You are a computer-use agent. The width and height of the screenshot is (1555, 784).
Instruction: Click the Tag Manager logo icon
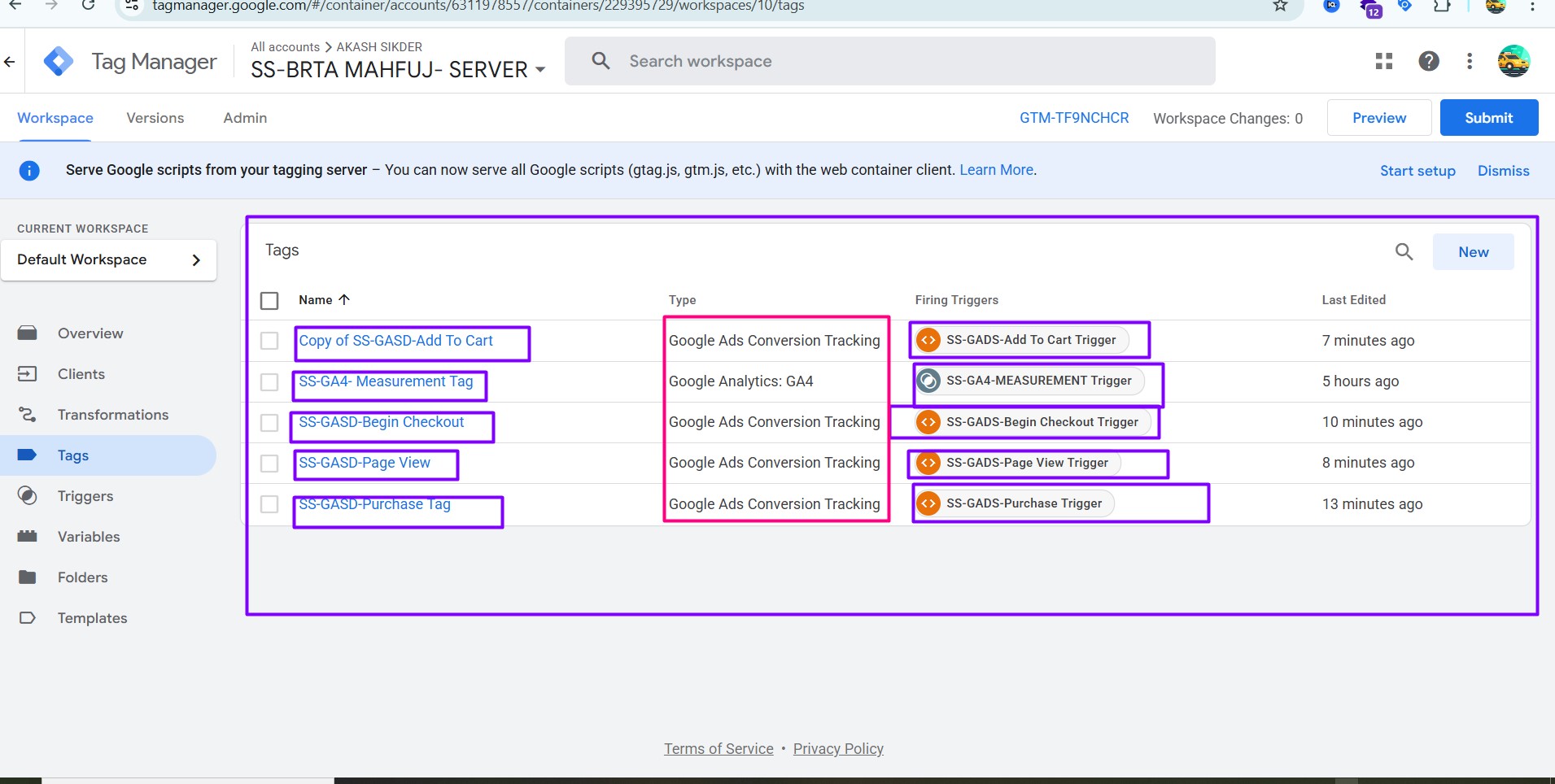tap(59, 62)
